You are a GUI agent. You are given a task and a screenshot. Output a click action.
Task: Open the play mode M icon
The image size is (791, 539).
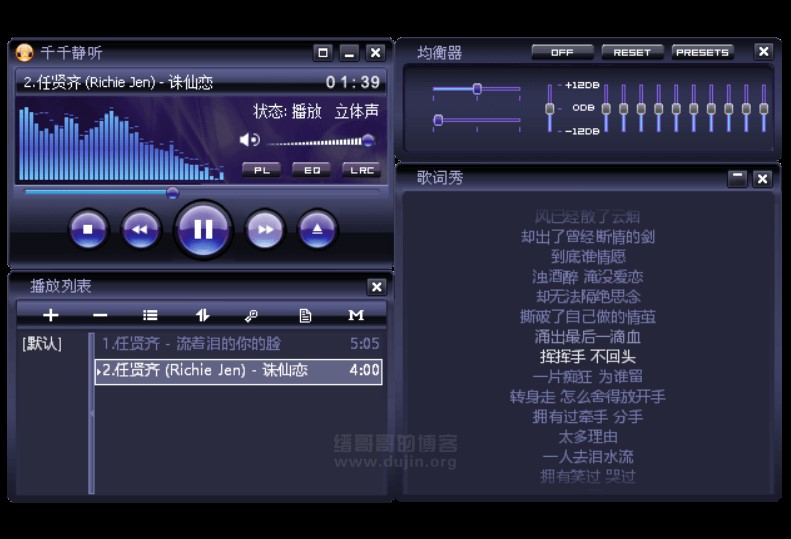(x=356, y=315)
